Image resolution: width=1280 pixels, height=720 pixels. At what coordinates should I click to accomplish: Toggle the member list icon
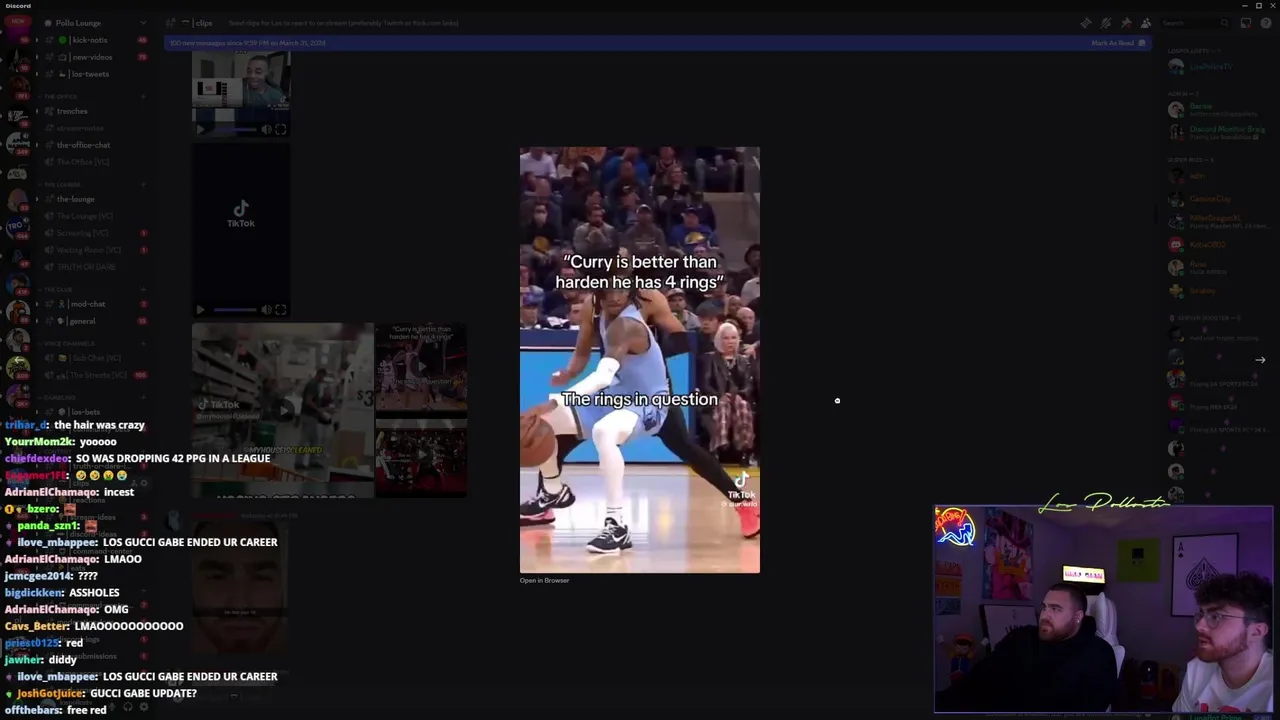[x=1146, y=23]
